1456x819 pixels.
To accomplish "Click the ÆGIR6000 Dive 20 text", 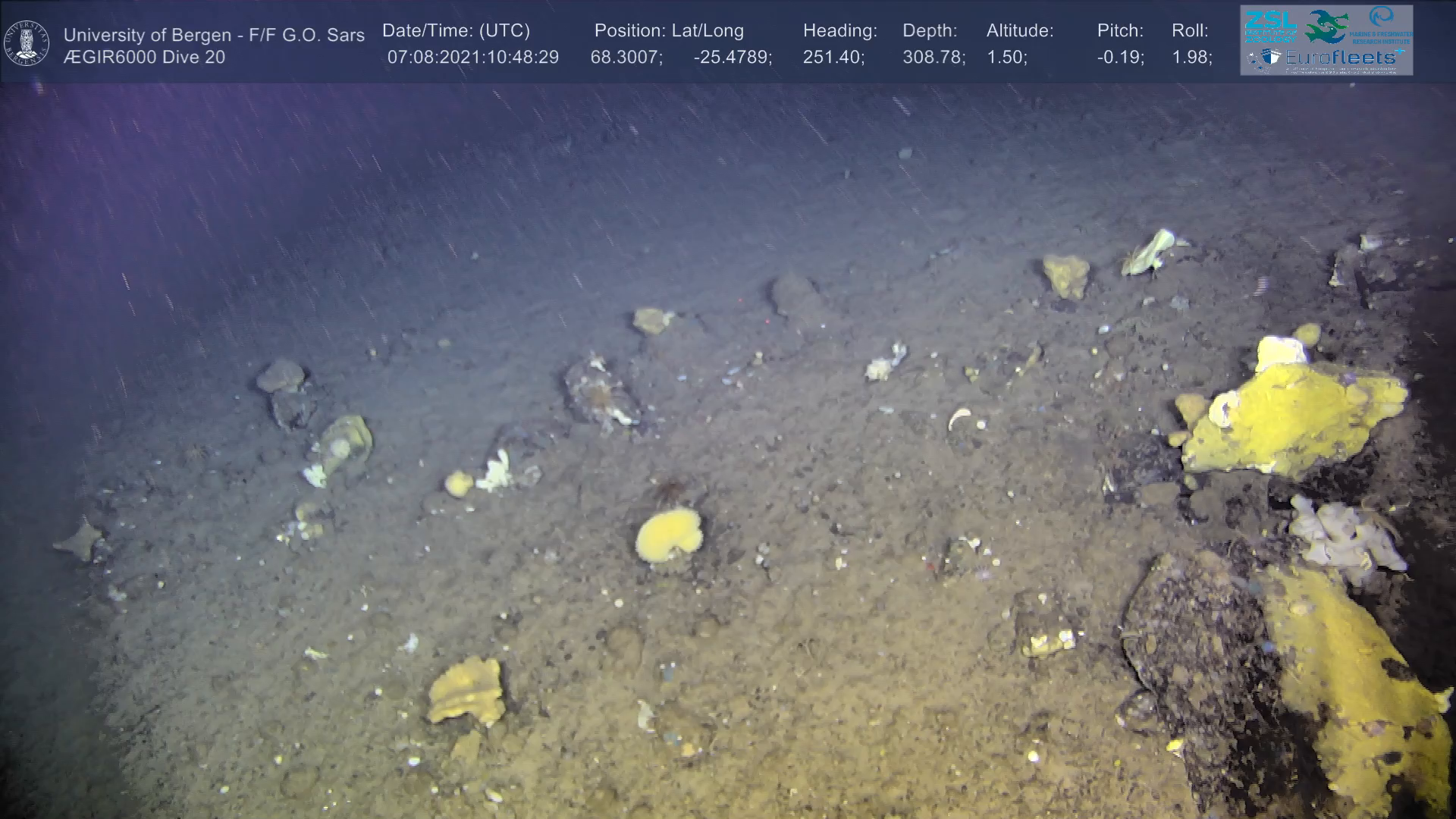I will (144, 58).
